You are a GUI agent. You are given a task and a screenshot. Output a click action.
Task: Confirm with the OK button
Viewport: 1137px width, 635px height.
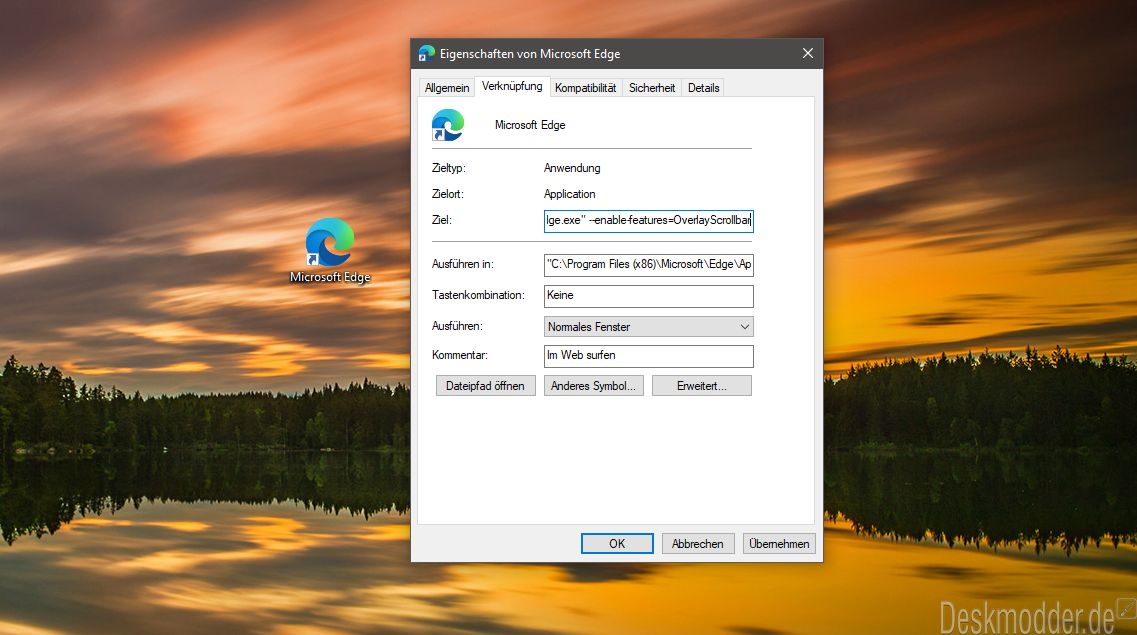[617, 544]
